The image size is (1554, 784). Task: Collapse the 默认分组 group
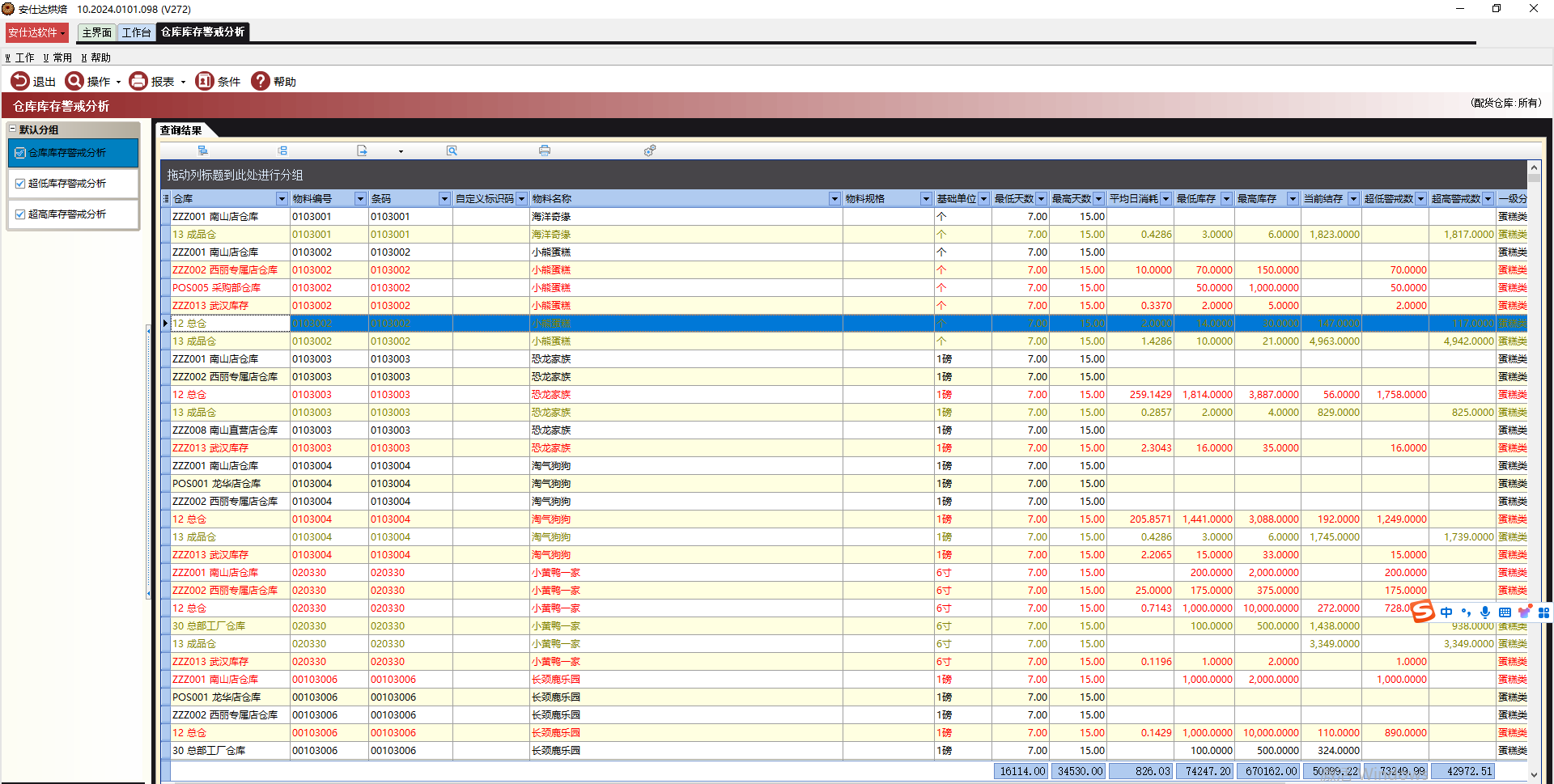(x=13, y=129)
